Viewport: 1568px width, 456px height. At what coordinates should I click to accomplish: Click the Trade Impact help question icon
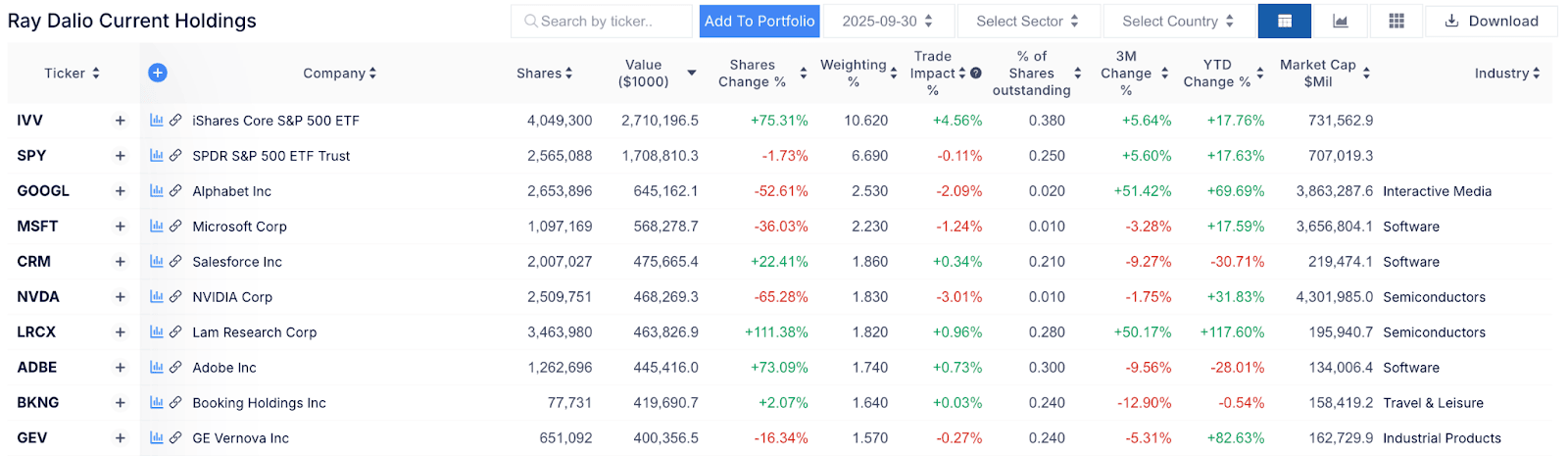[x=976, y=74]
